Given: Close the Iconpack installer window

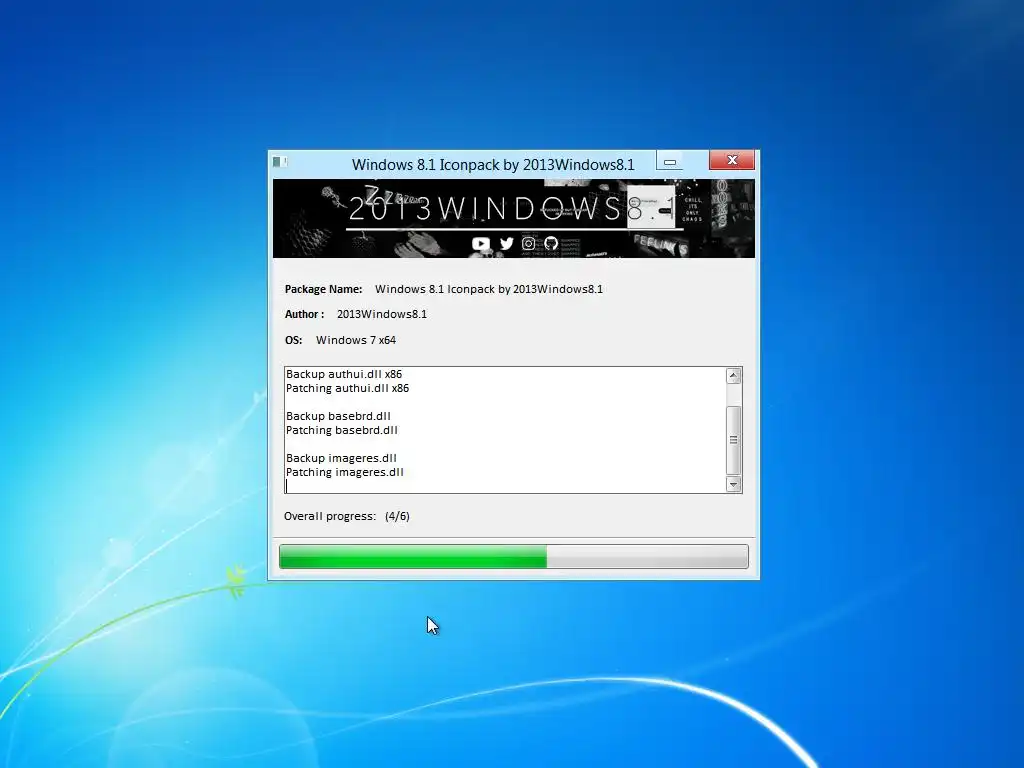Looking at the screenshot, I should tap(731, 160).
